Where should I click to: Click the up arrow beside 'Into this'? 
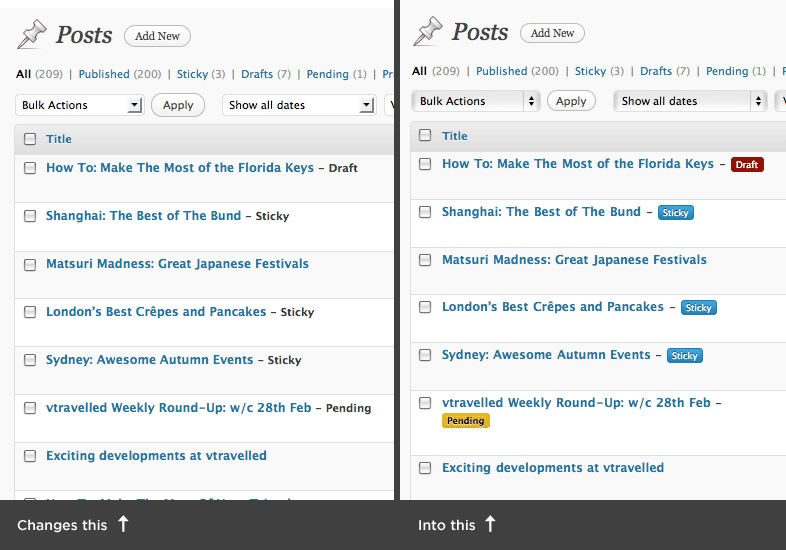click(x=490, y=524)
